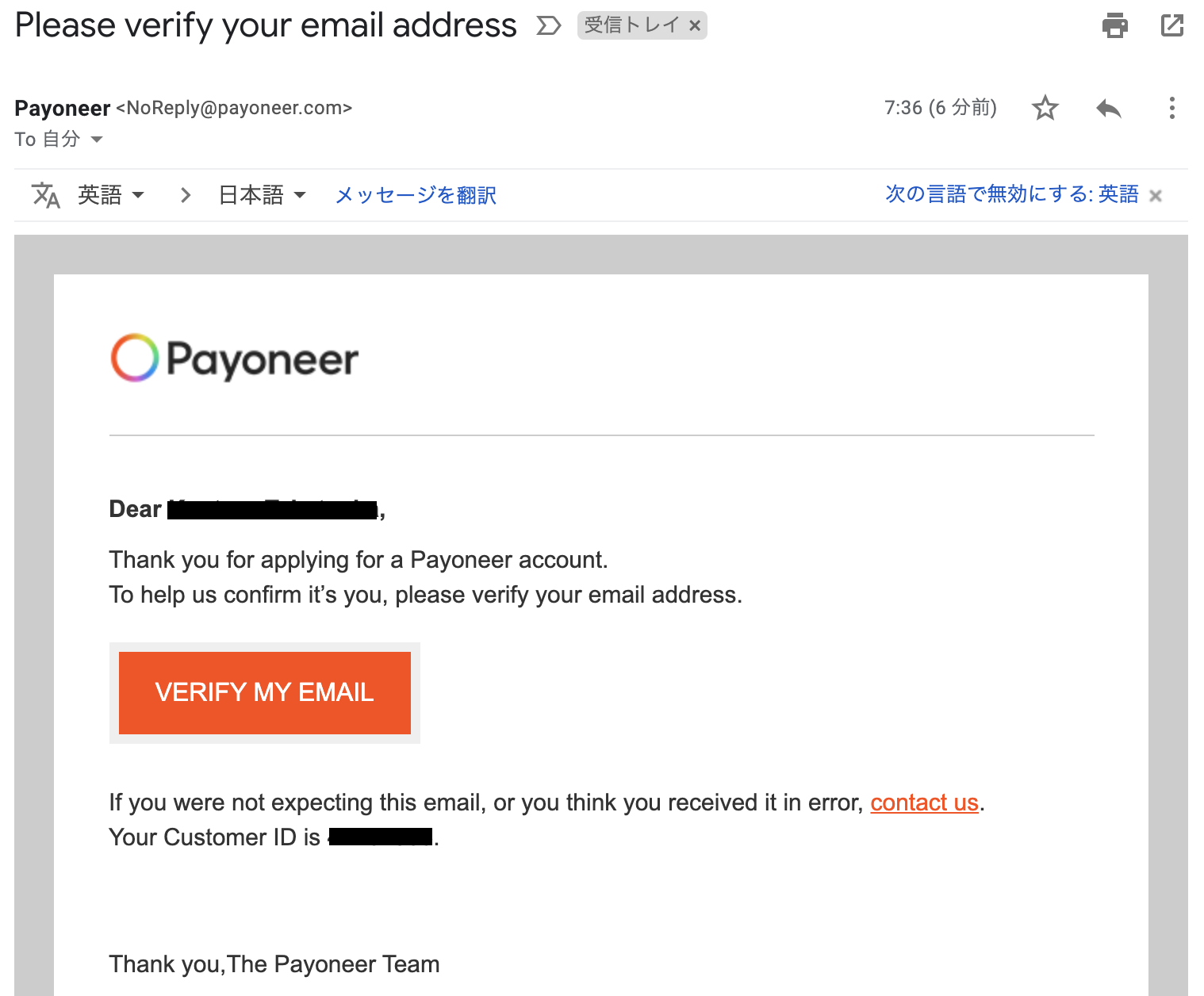Star this Payoneer message
1204x996 pixels.
tap(1045, 108)
